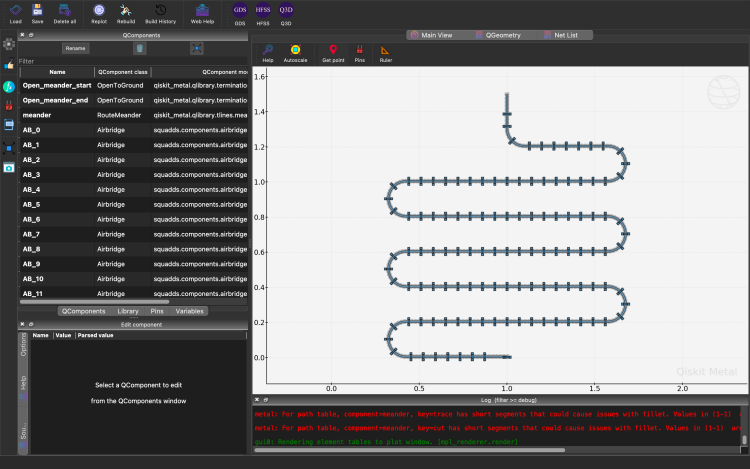Select the Open_meander_start row
The width and height of the screenshot is (750, 469).
click(134, 86)
